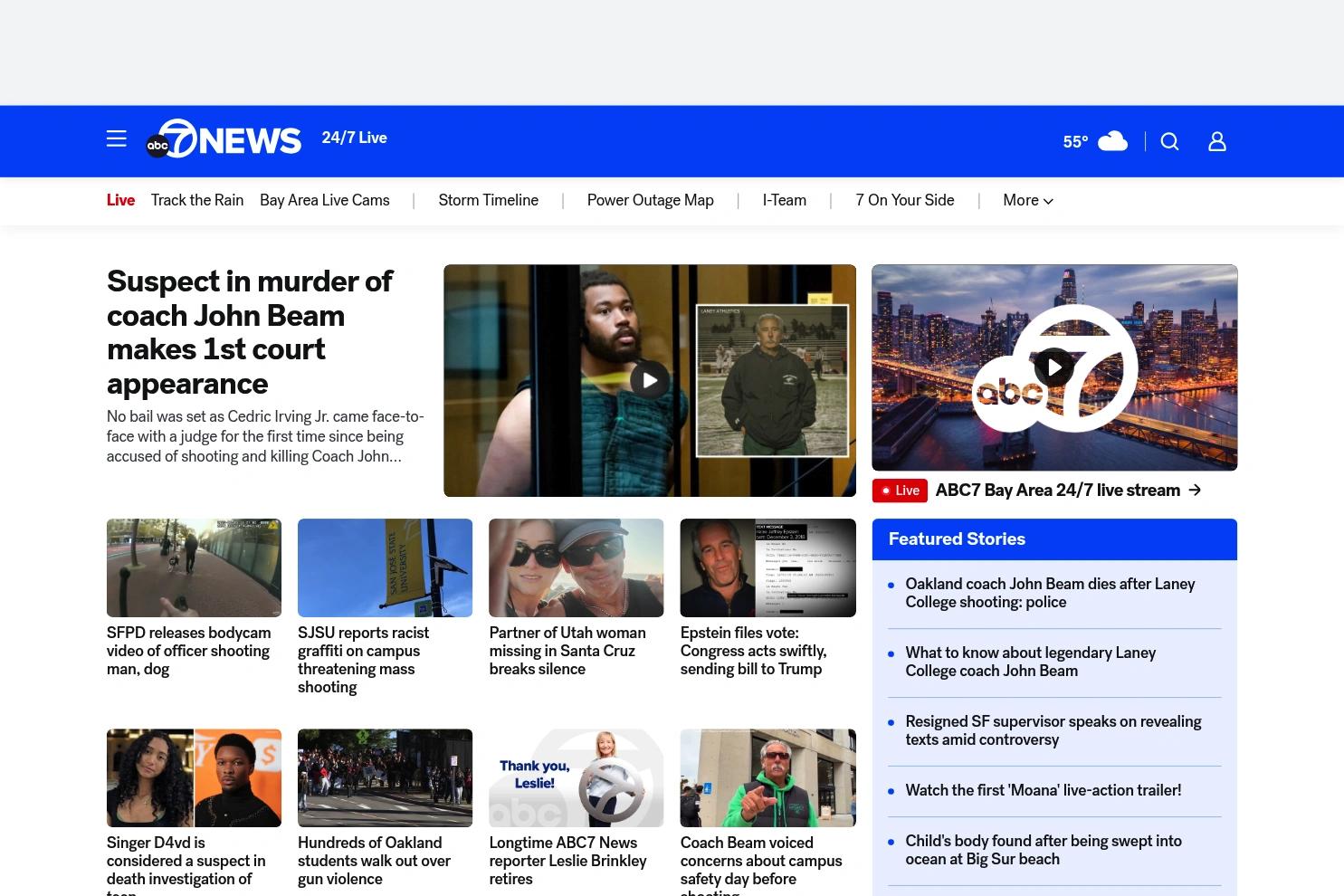The height and width of the screenshot is (896, 1344).
Task: Open the Thank you, Leslie thumbnail
Action: 577,777
